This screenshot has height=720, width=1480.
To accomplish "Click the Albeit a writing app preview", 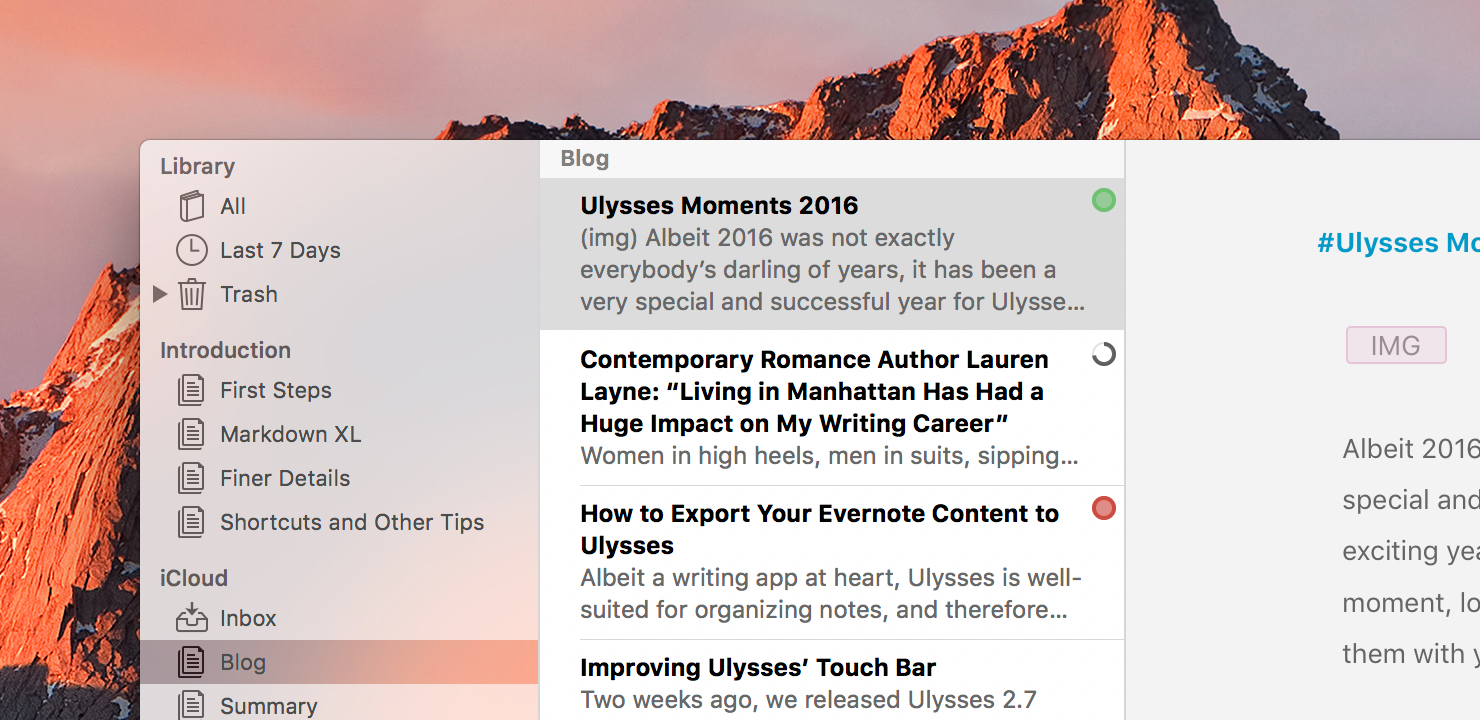I will (831, 594).
